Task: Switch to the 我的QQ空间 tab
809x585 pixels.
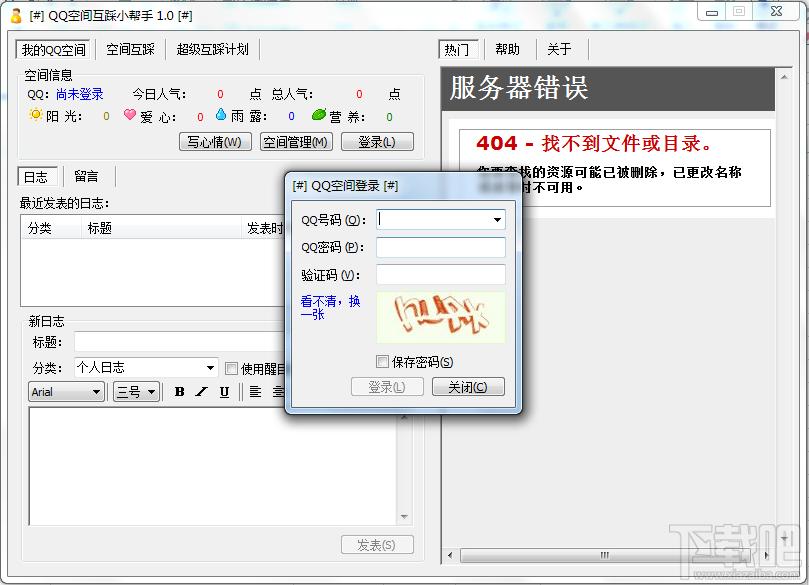Action: 53,50
